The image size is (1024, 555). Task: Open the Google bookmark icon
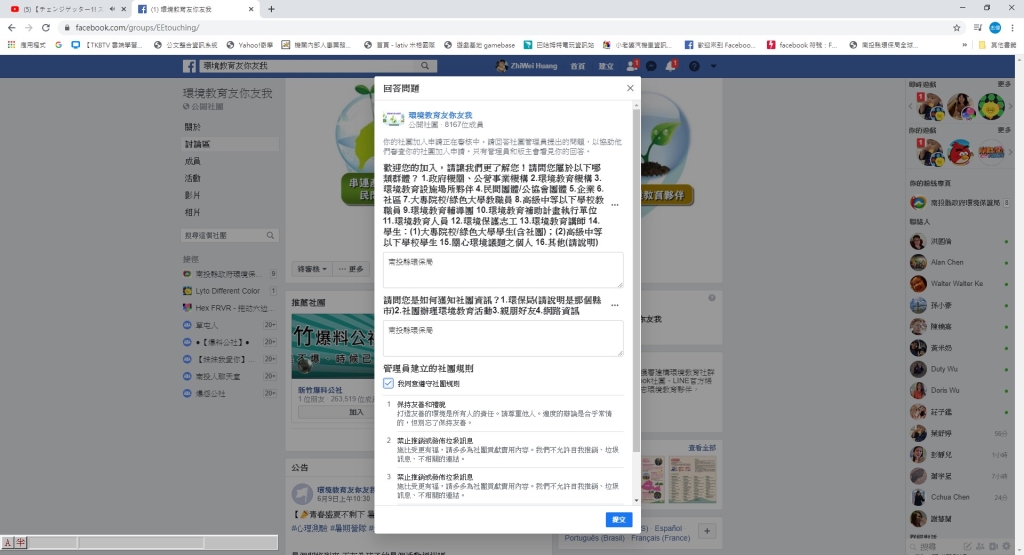[59, 45]
